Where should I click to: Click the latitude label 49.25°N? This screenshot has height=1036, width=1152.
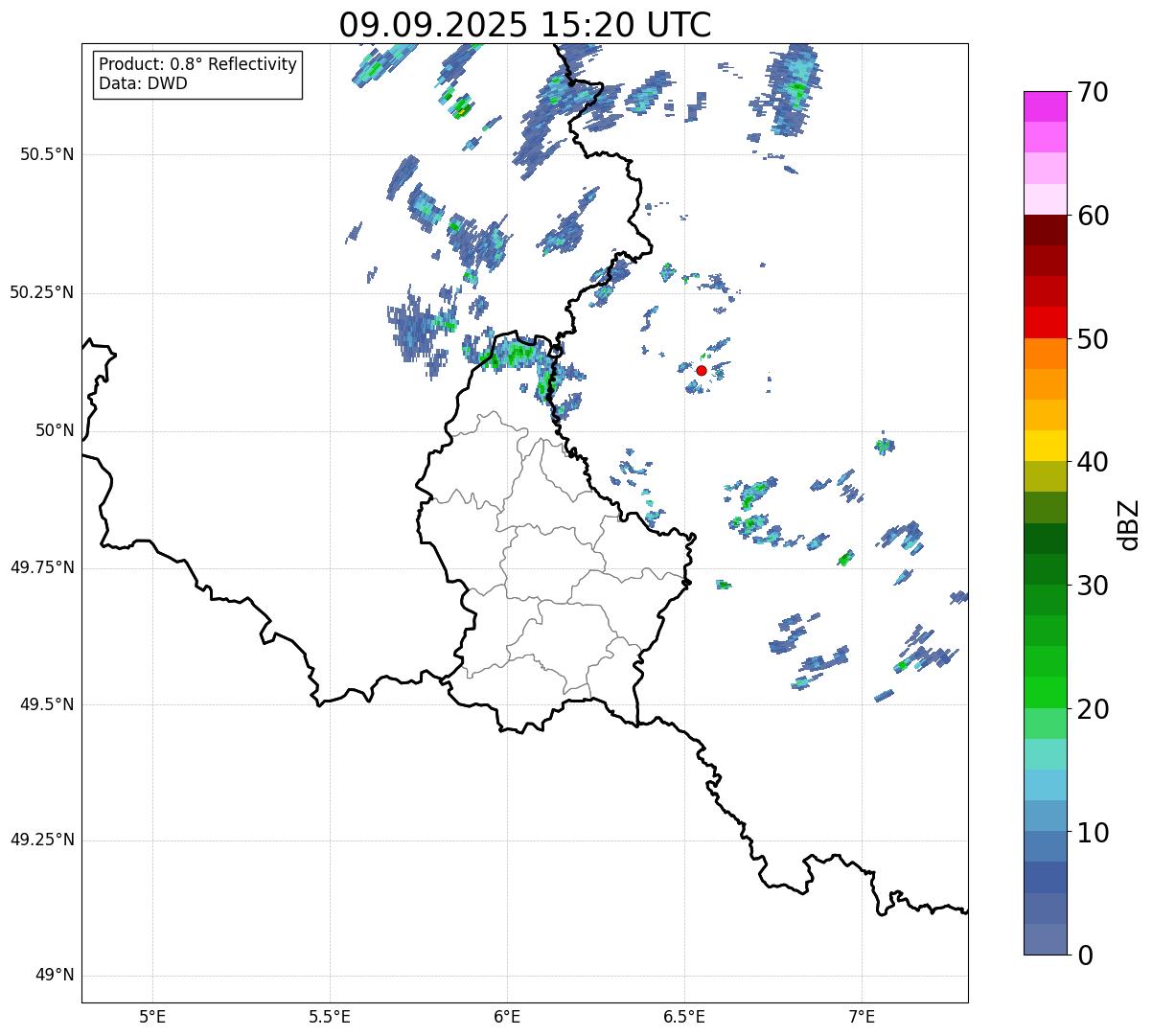[x=42, y=840]
